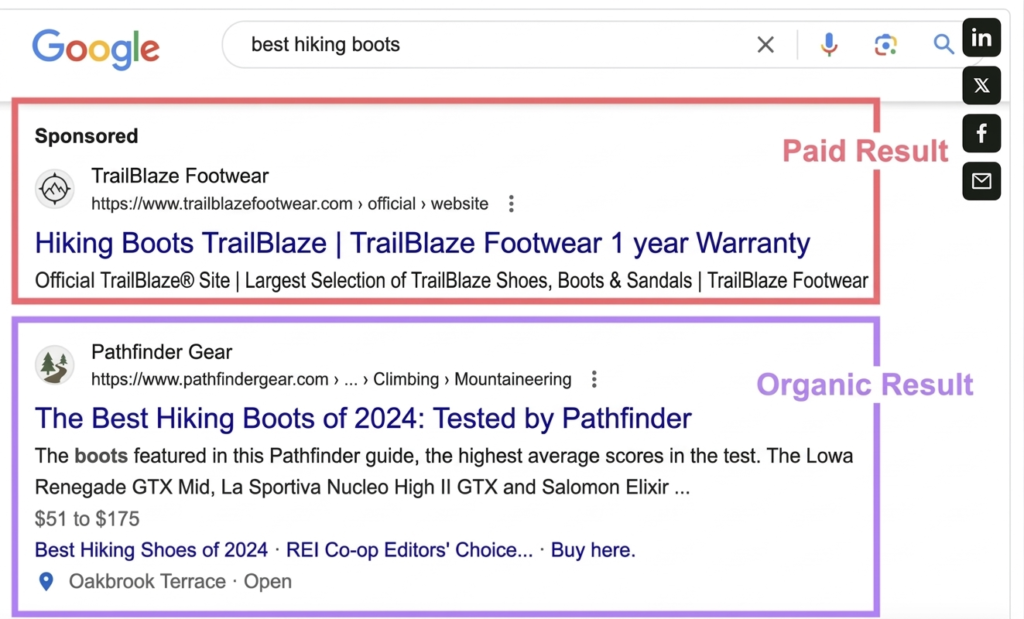Share via email envelope icon
Screen dimensions: 1024x619
[981, 181]
